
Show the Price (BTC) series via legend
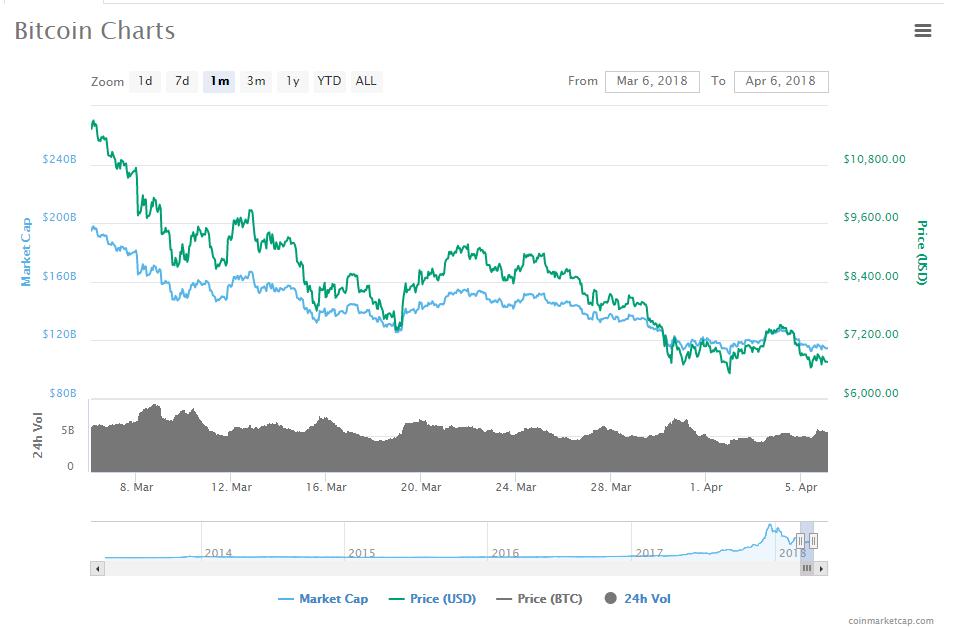coord(540,599)
